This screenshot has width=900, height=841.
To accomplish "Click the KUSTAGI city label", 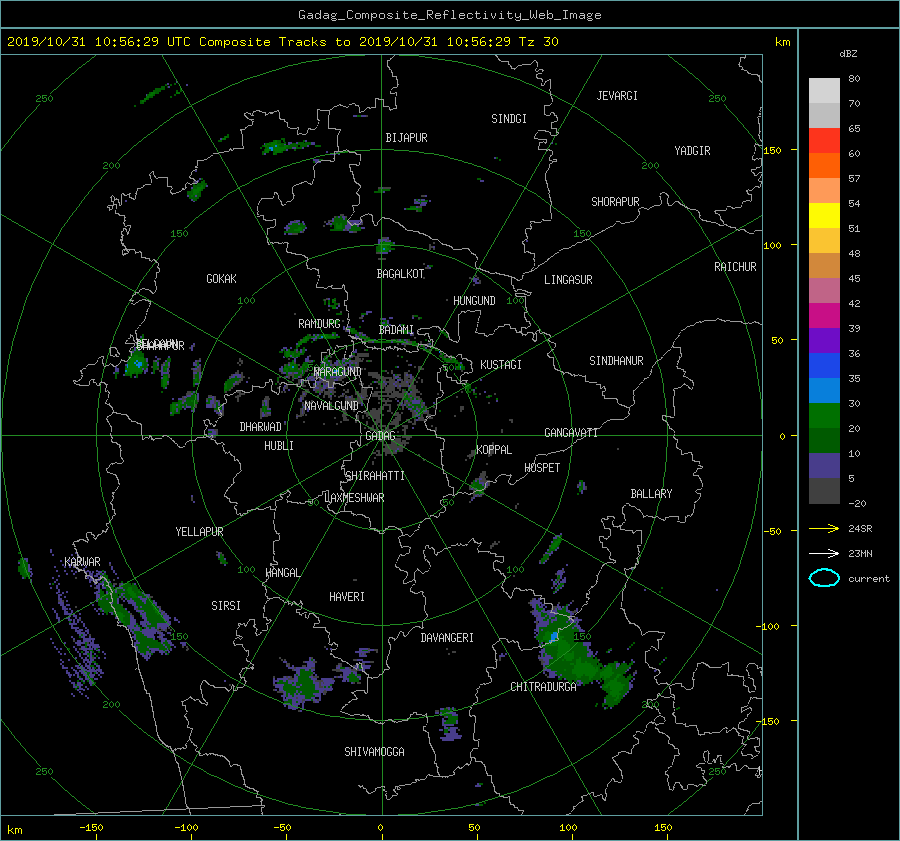I will coord(501,365).
